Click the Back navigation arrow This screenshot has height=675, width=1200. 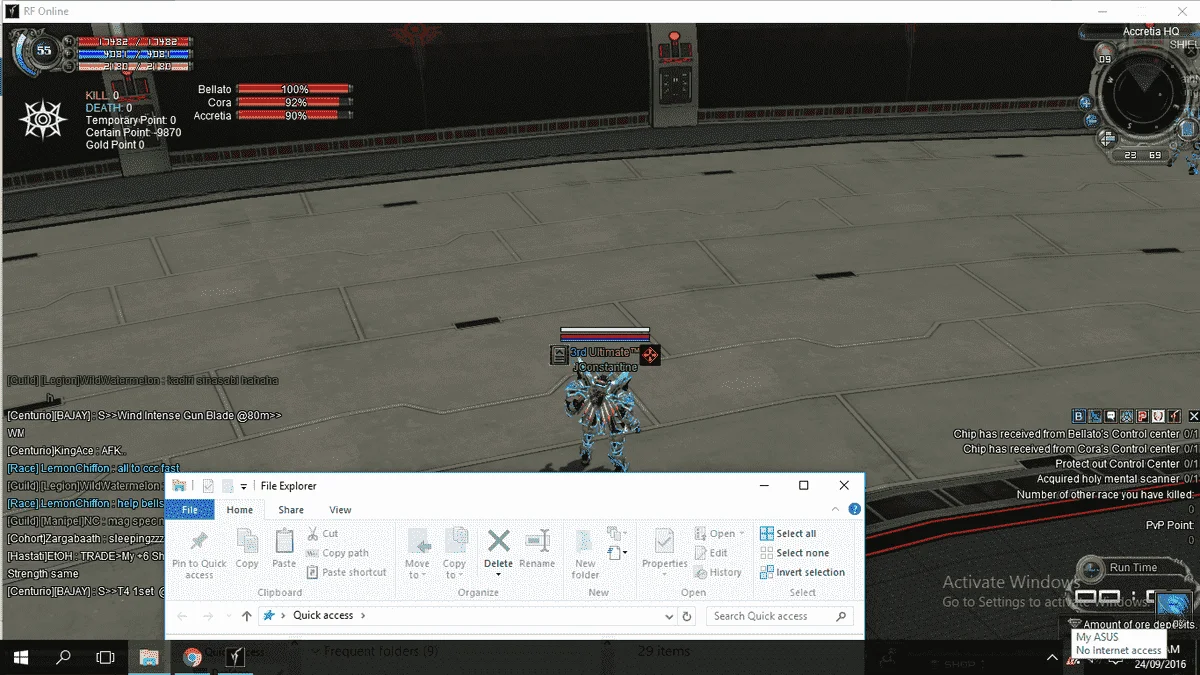click(182, 616)
